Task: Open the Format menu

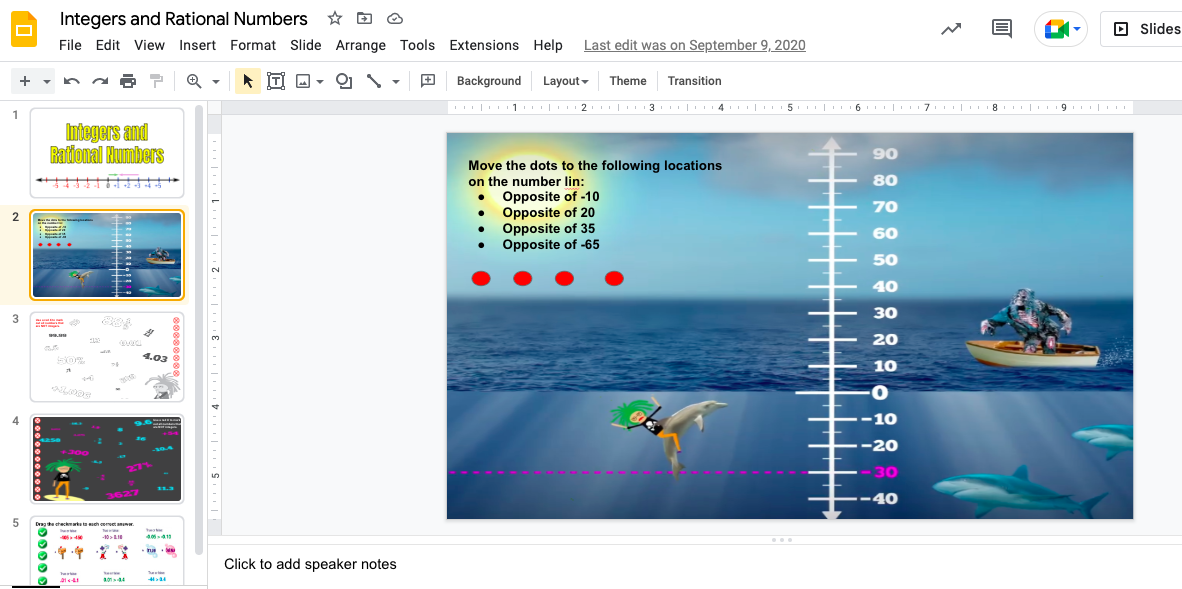Action: [x=253, y=45]
